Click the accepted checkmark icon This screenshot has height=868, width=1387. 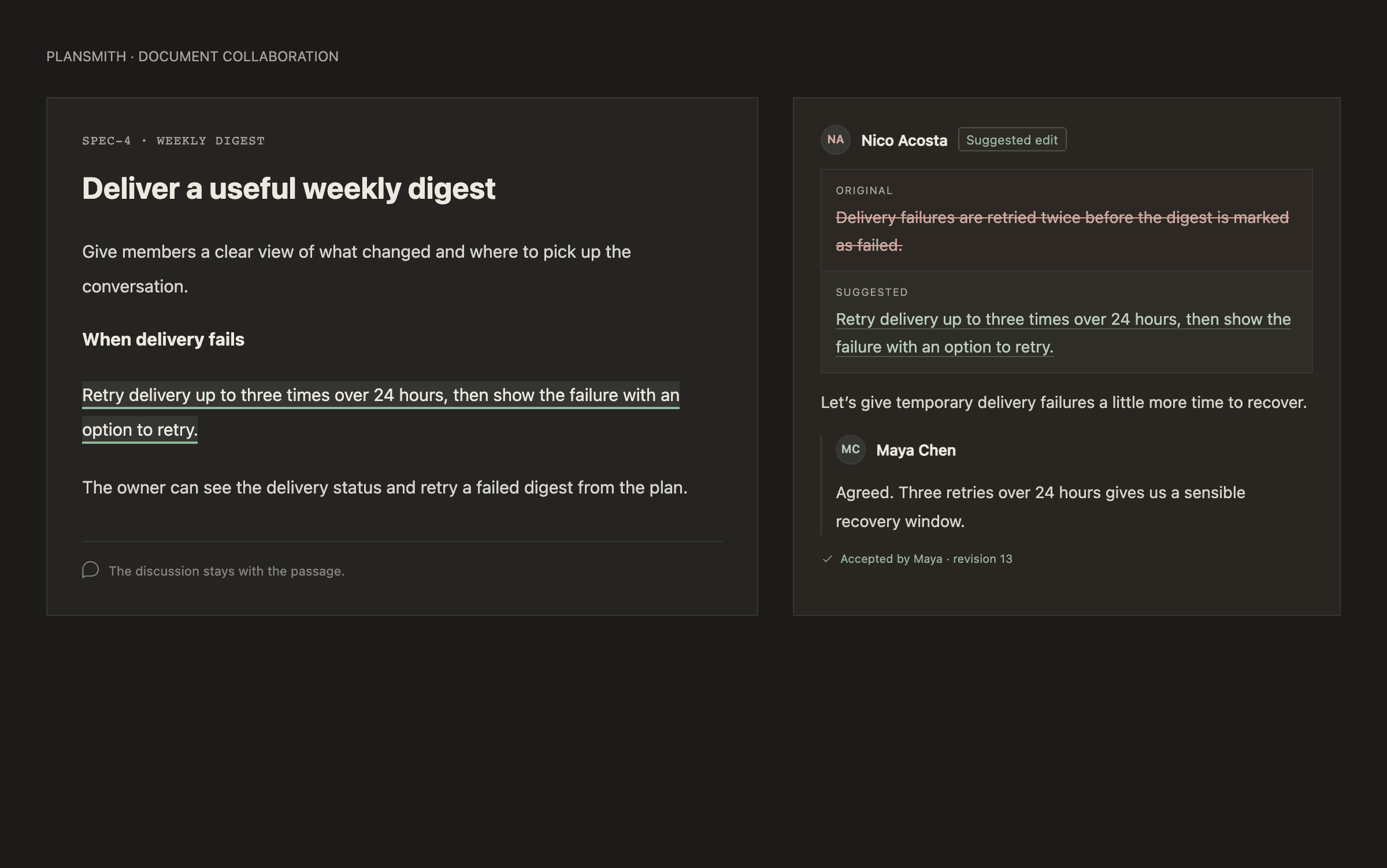pos(827,559)
